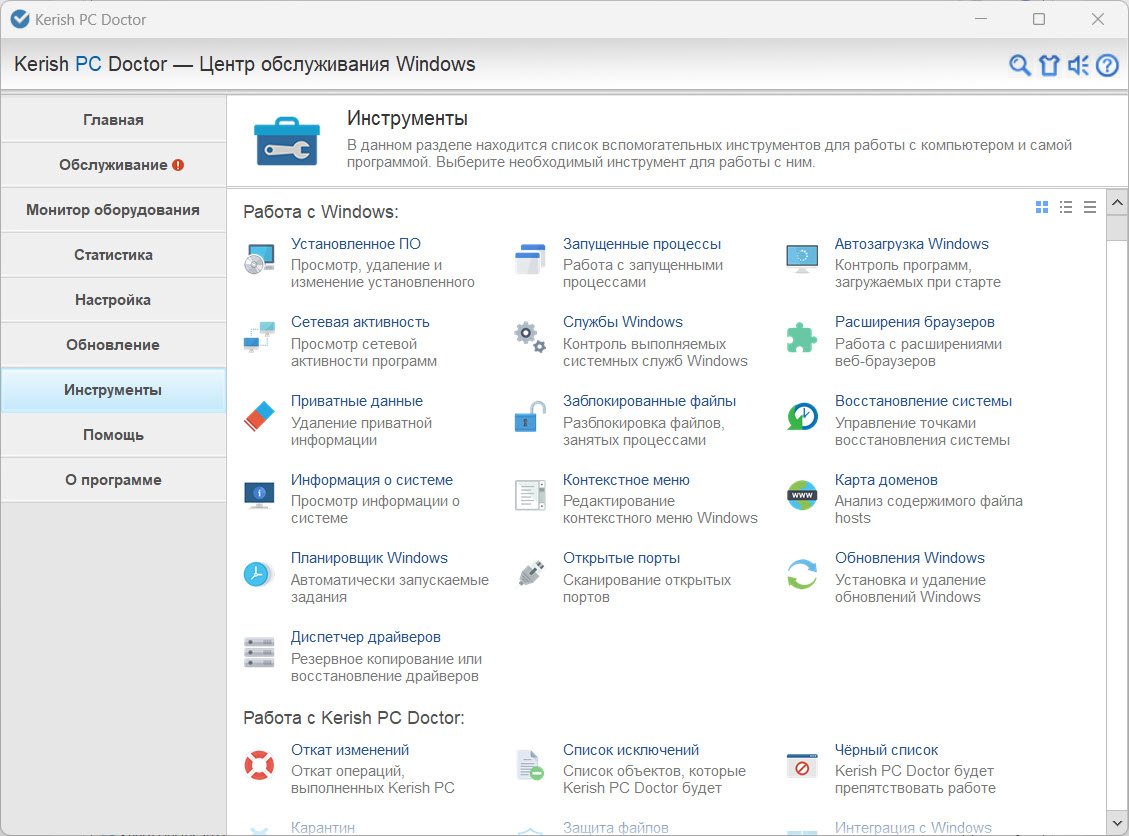
Task: Open Монитор оборудования in sidebar
Action: click(113, 210)
